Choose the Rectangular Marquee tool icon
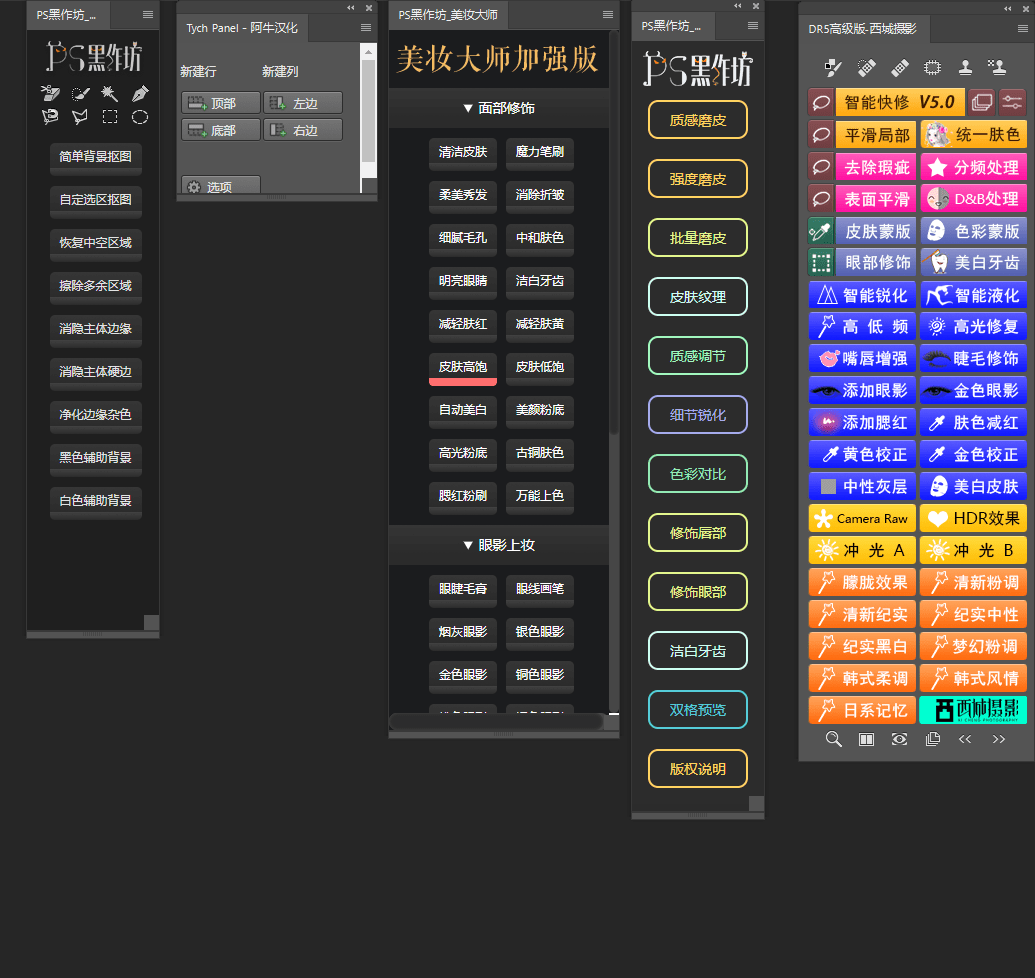Screen dimensions: 1035x978 pos(110,117)
